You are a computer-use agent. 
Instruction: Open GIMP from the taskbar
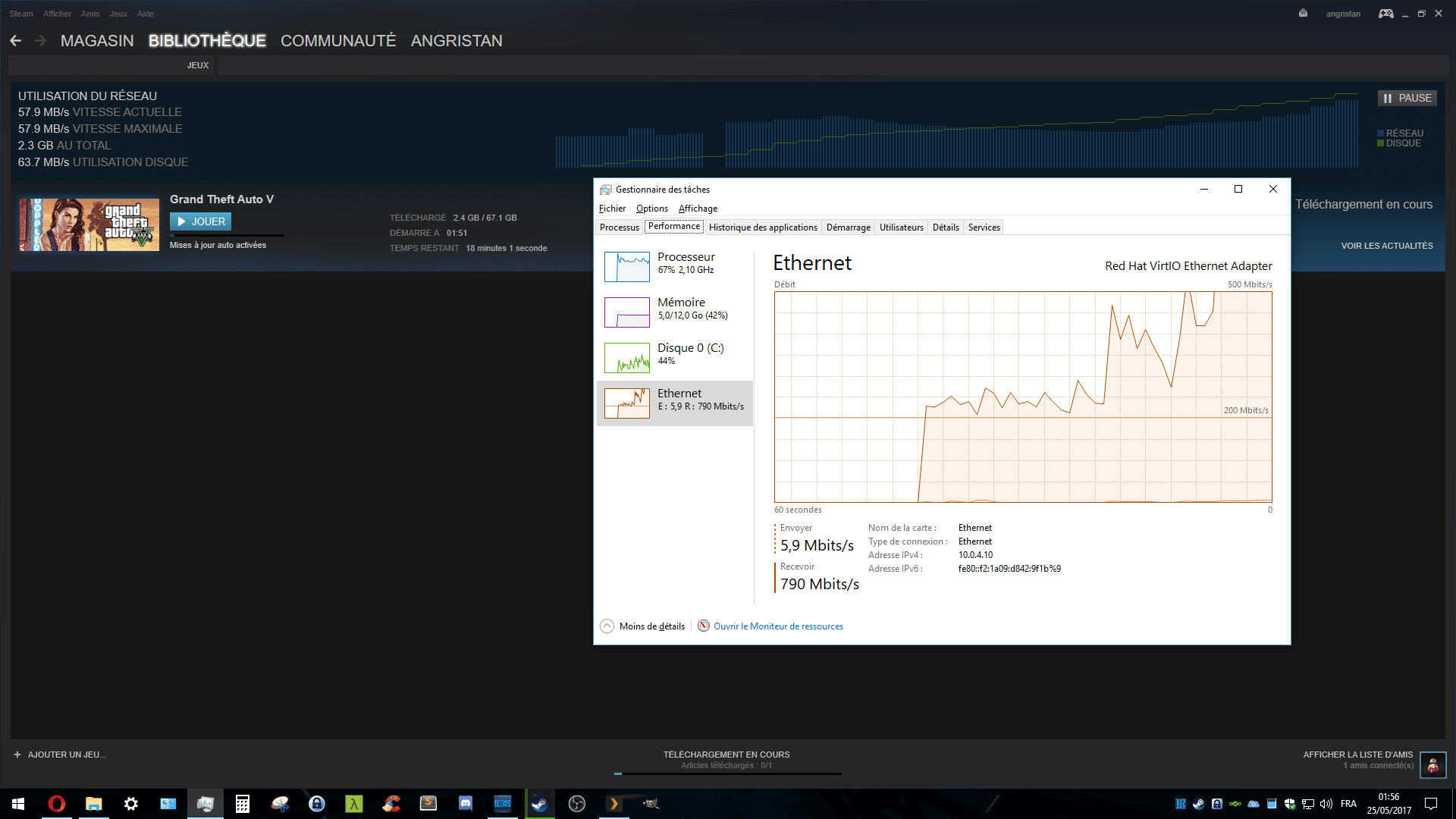[x=651, y=804]
